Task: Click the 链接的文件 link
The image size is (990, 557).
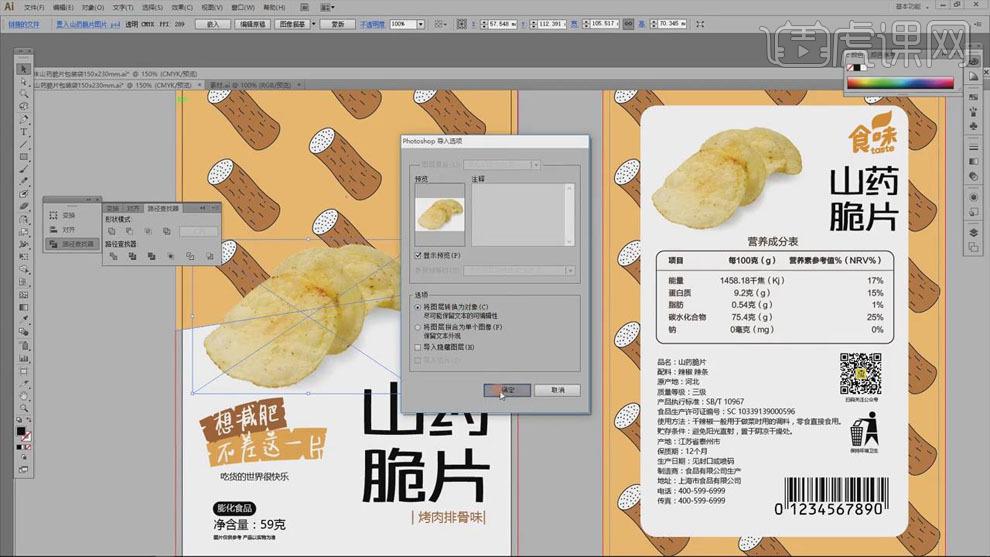Action: click(24, 24)
